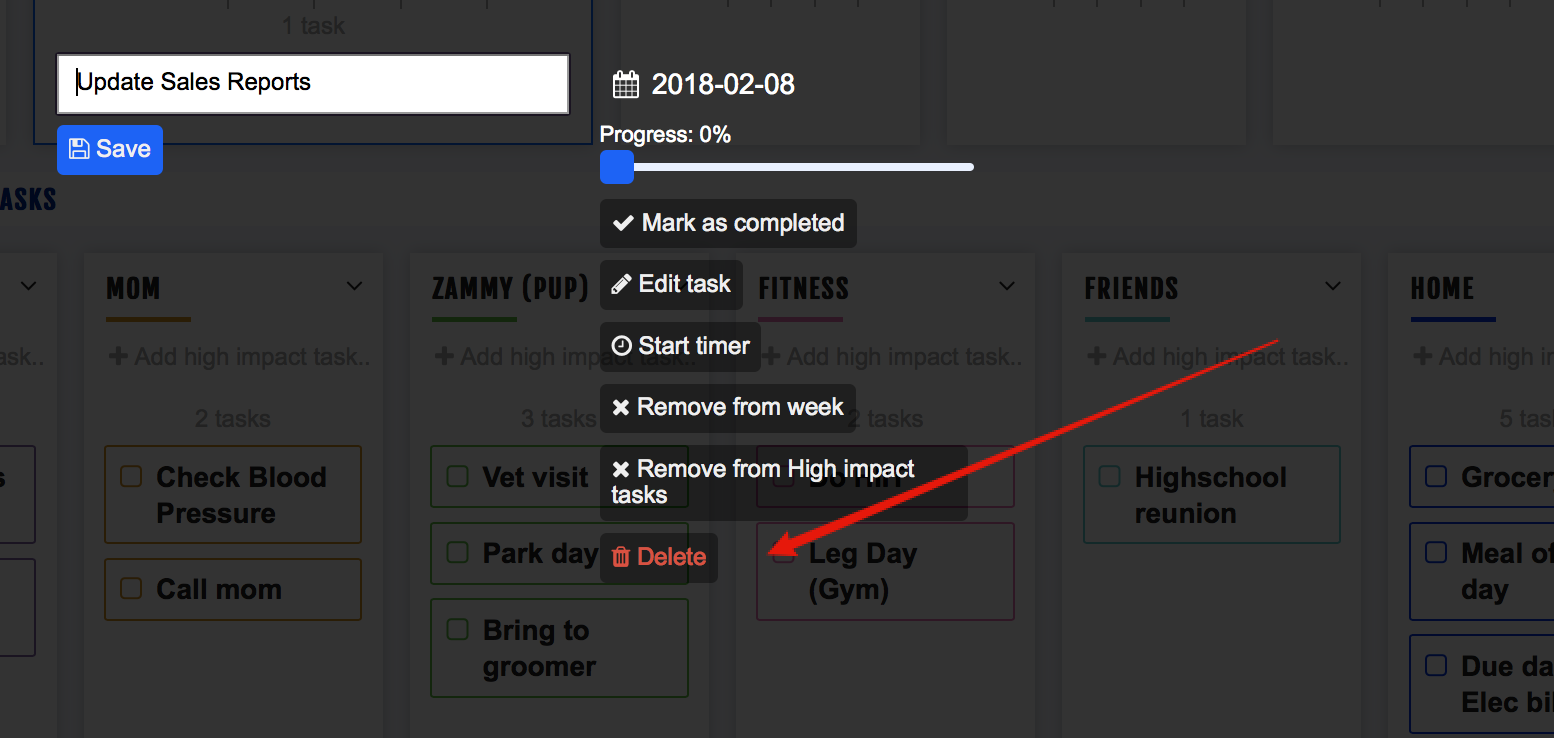Choose Remove from High impact tasks
This screenshot has height=738, width=1554.
tap(784, 482)
